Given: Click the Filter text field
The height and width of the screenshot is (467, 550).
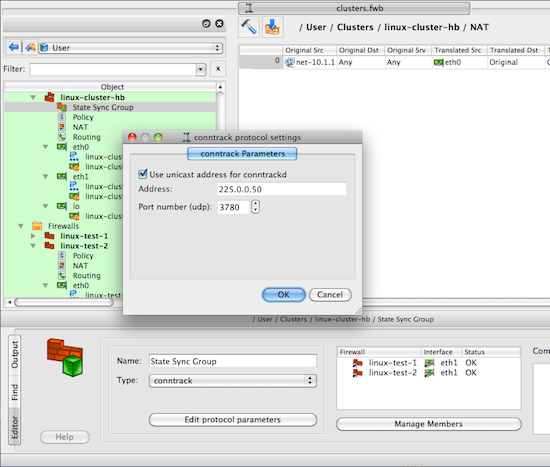Looking at the screenshot, I should tap(113, 69).
